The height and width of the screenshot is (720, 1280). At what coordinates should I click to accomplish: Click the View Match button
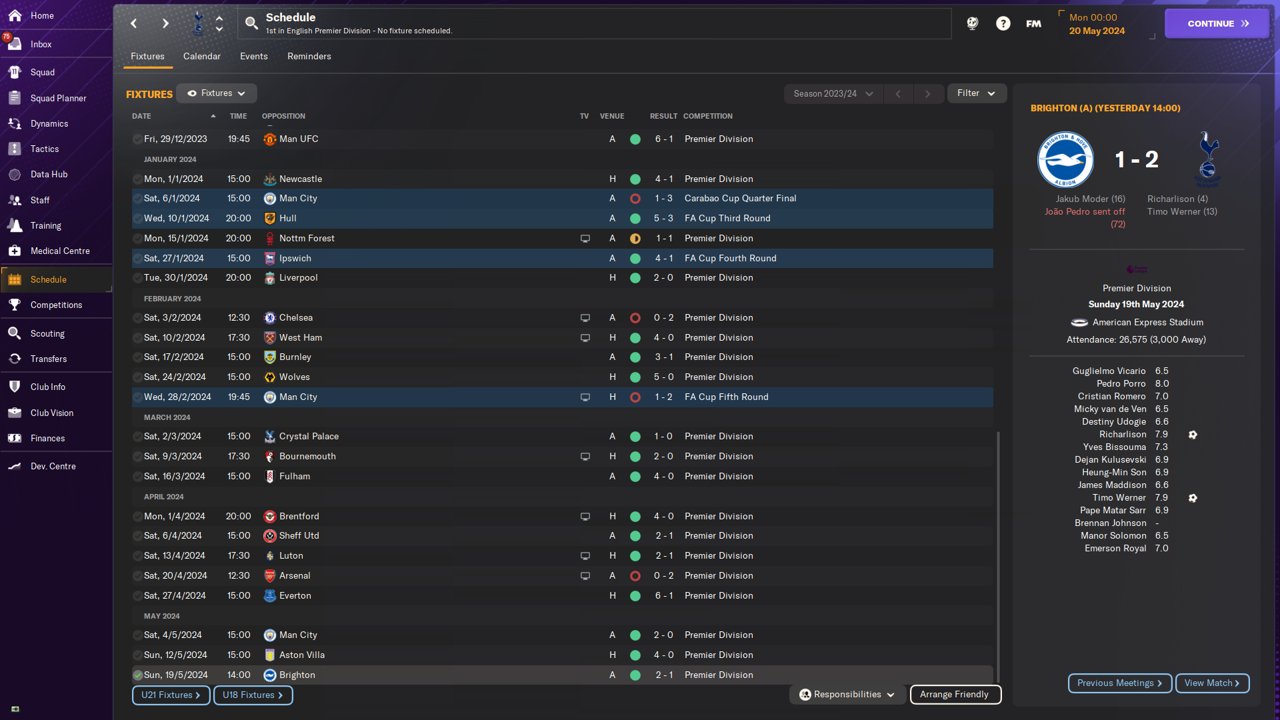1213,683
